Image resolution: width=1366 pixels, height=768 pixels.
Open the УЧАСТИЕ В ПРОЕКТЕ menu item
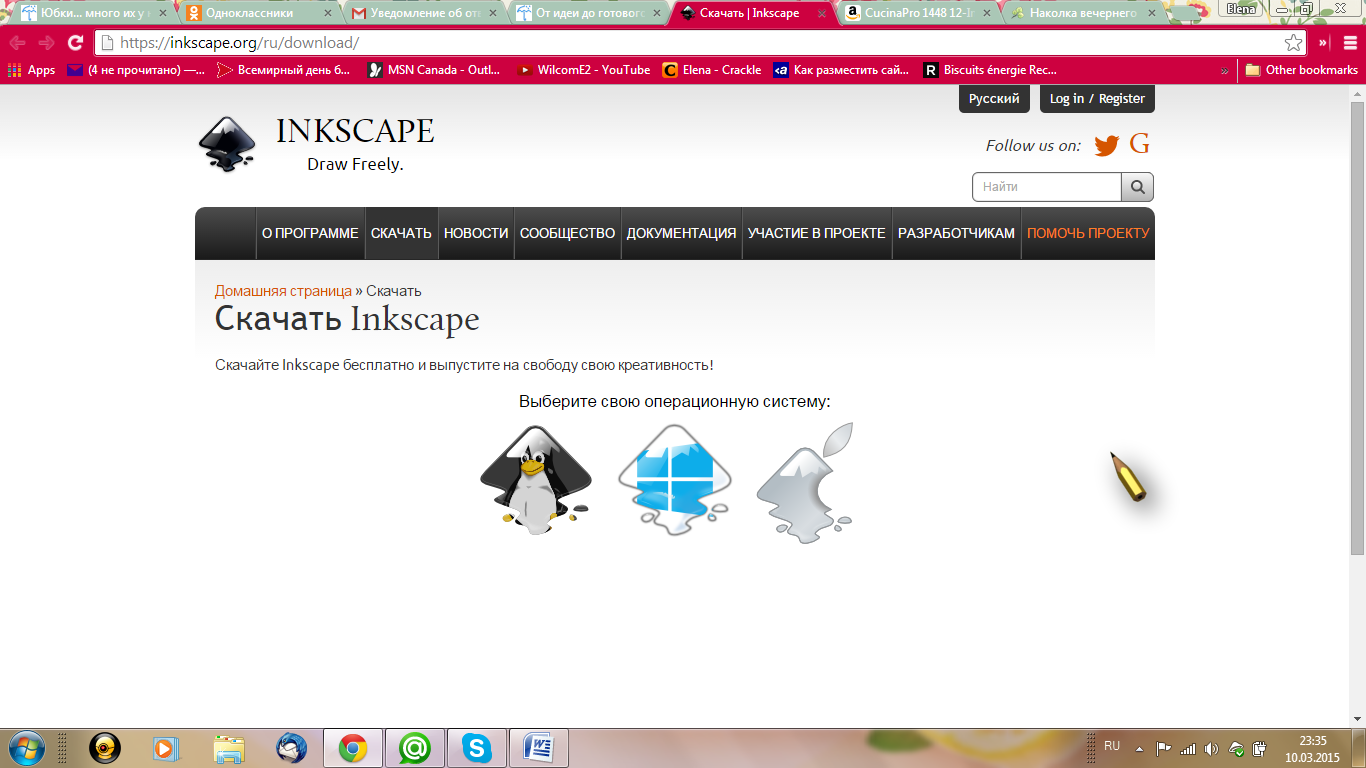817,233
